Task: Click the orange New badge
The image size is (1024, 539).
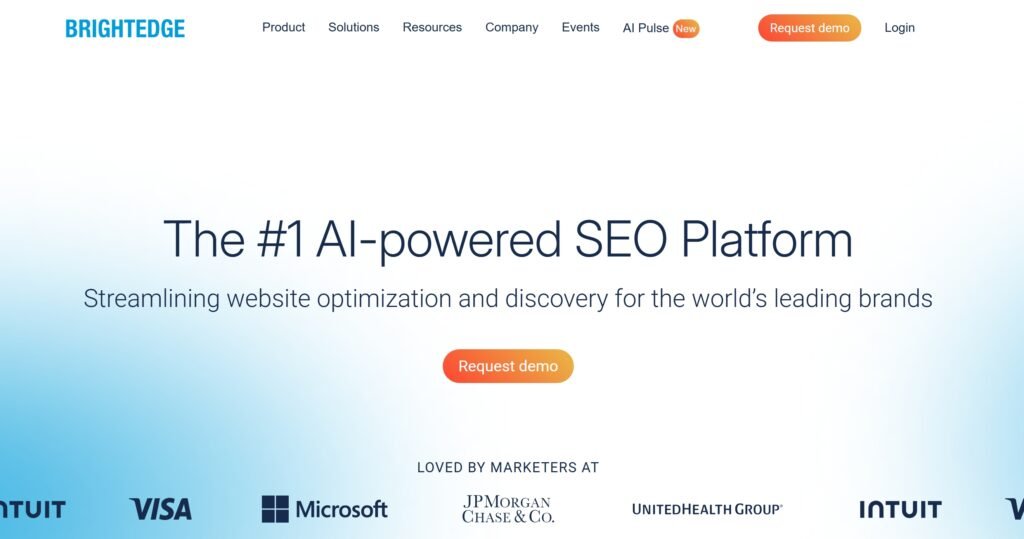Action: click(686, 28)
